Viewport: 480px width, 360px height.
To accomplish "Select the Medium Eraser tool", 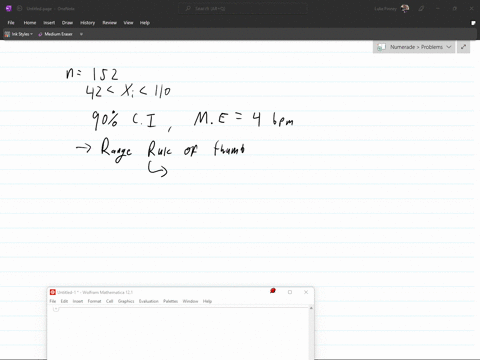I will [x=55, y=34].
